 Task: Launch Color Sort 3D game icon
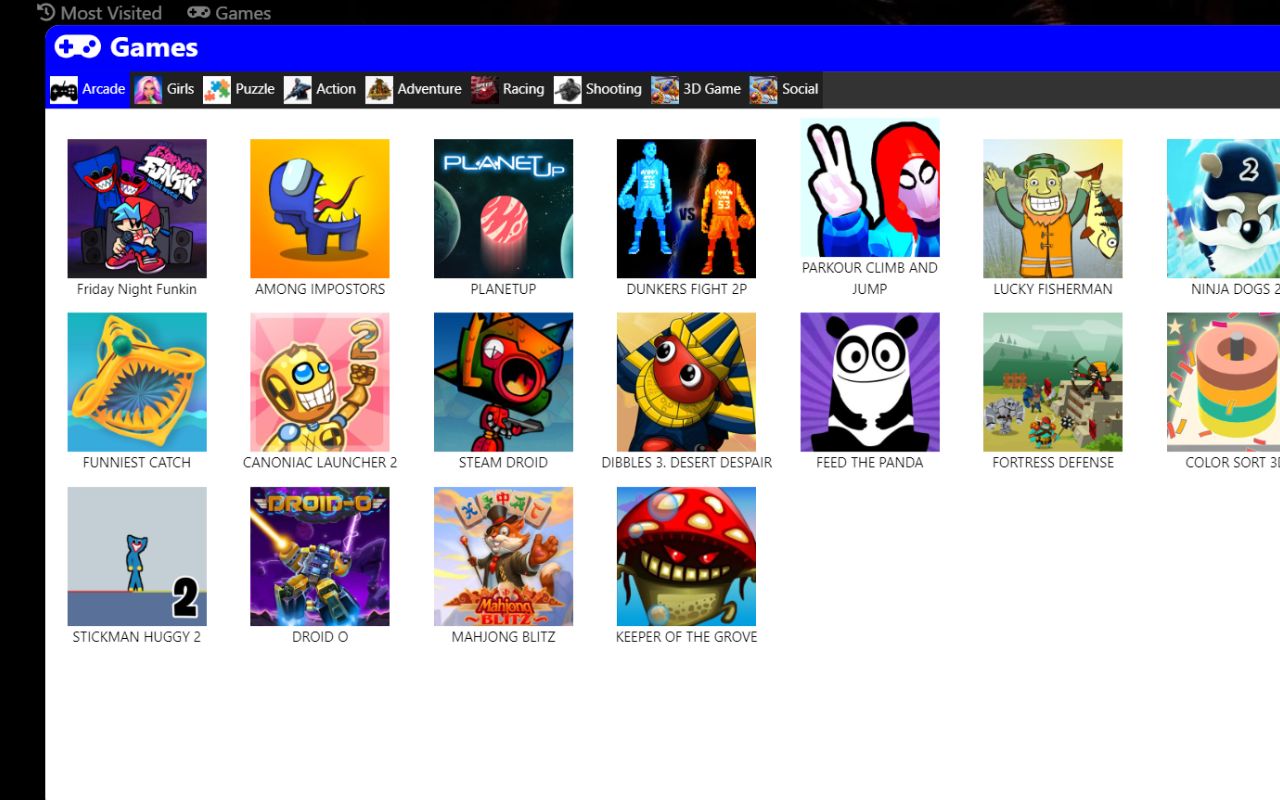click(1223, 382)
